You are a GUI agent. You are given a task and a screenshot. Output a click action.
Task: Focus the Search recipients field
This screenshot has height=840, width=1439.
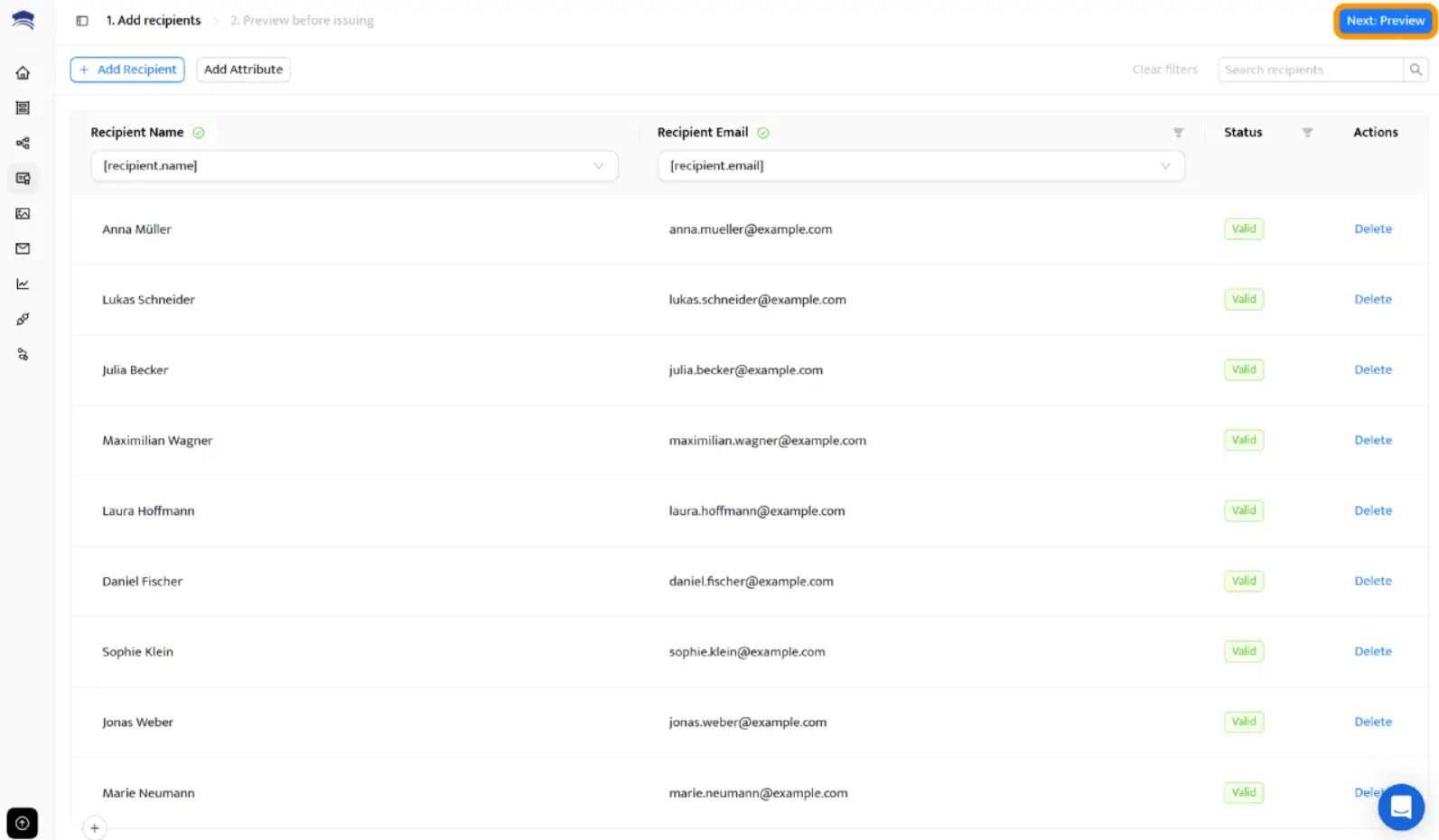click(x=1311, y=70)
